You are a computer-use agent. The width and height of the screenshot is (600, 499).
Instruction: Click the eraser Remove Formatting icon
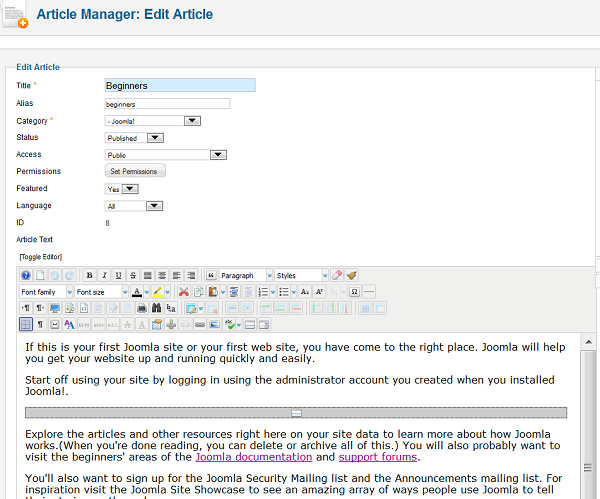[x=337, y=275]
